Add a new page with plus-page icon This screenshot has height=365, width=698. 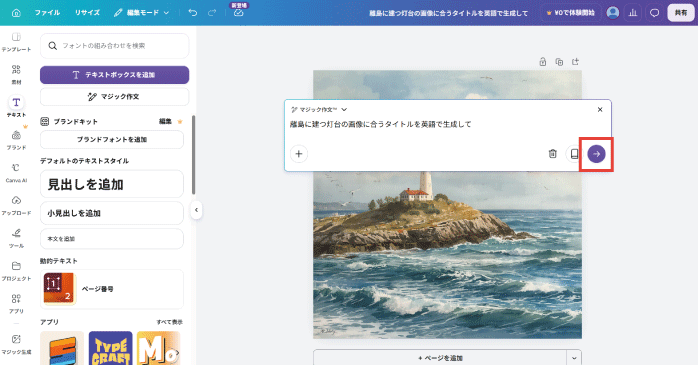(576, 62)
